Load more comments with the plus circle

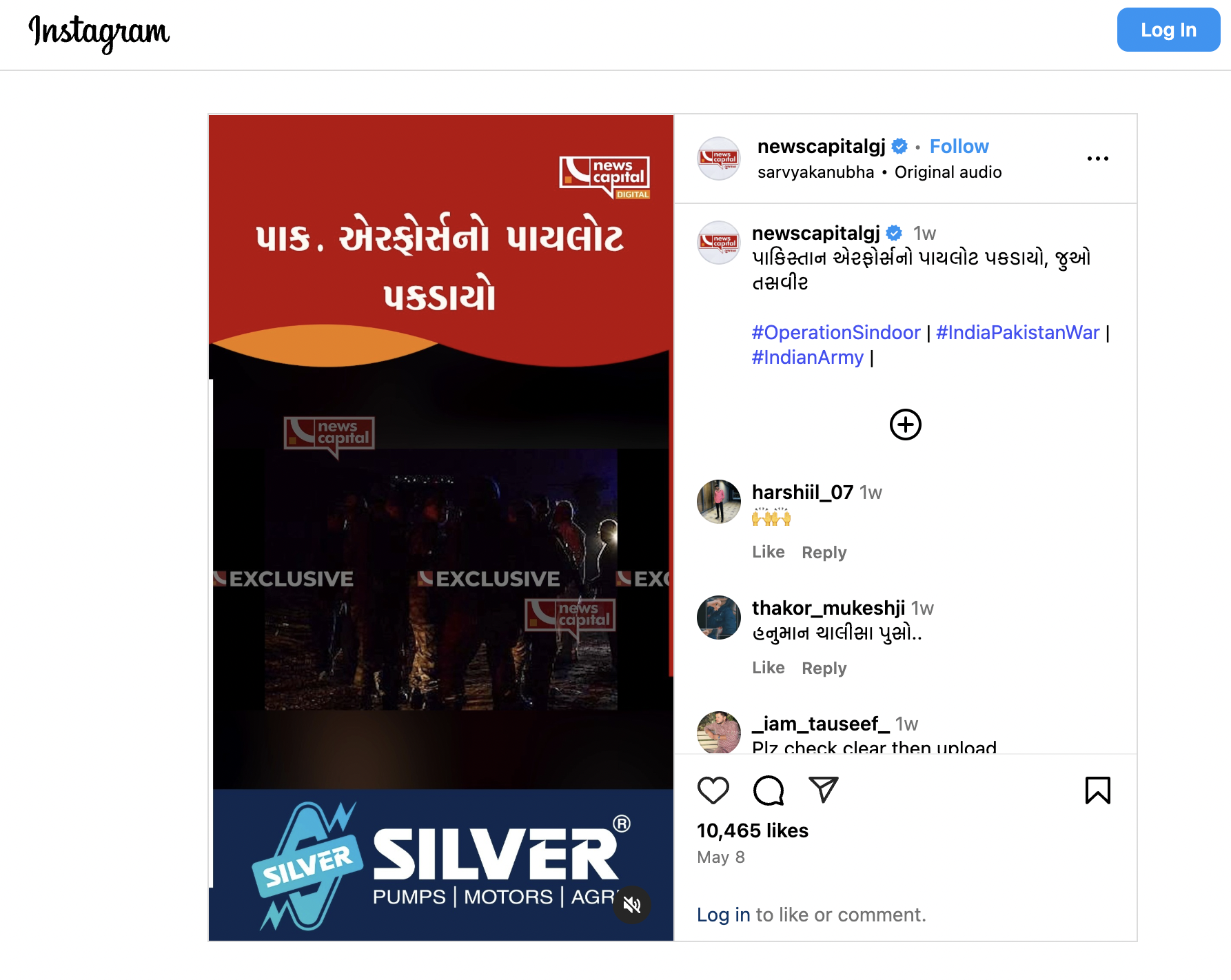906,425
